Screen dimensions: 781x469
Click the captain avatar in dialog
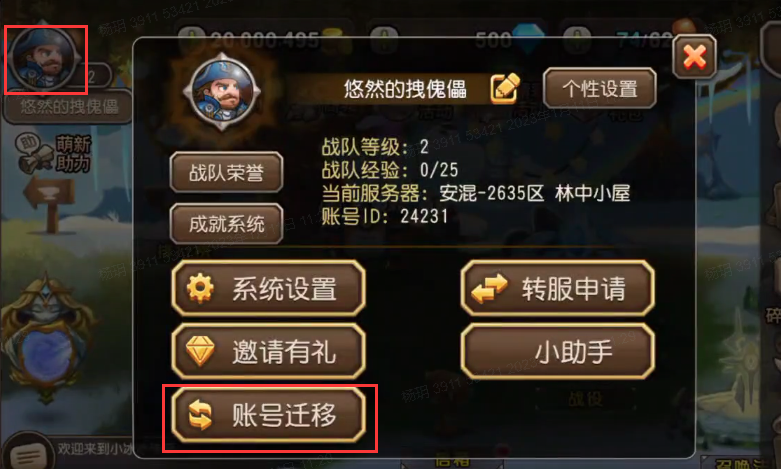point(222,92)
